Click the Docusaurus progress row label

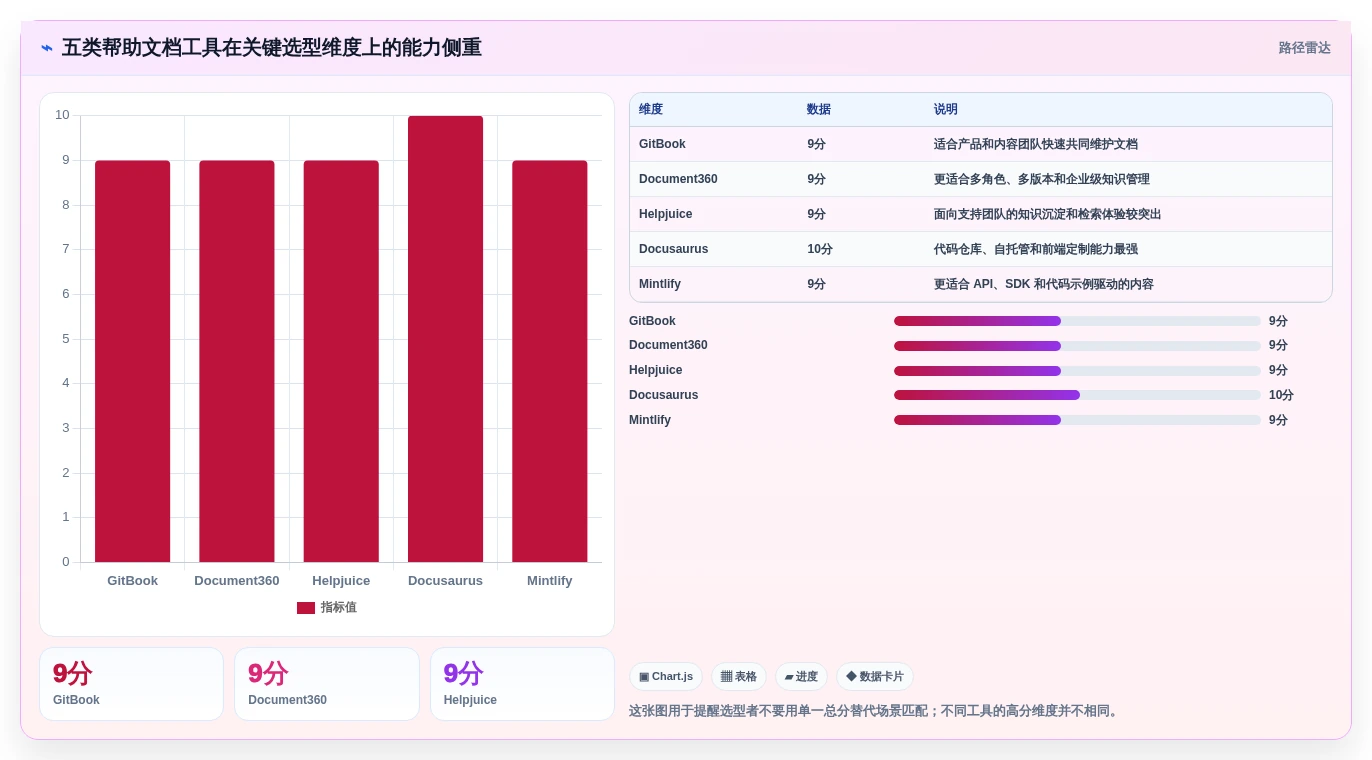[664, 395]
